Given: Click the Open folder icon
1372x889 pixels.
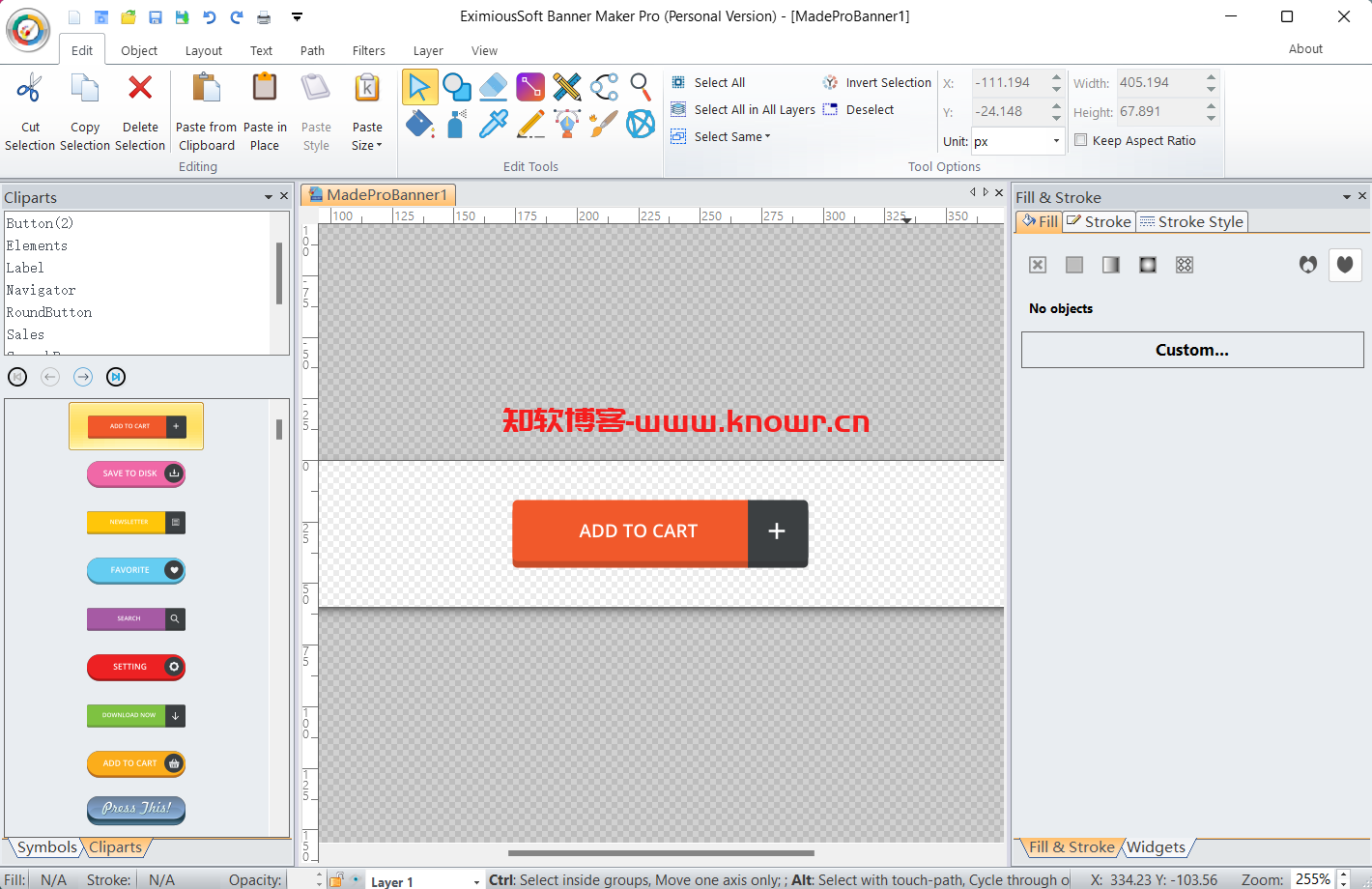Looking at the screenshot, I should click(129, 17).
